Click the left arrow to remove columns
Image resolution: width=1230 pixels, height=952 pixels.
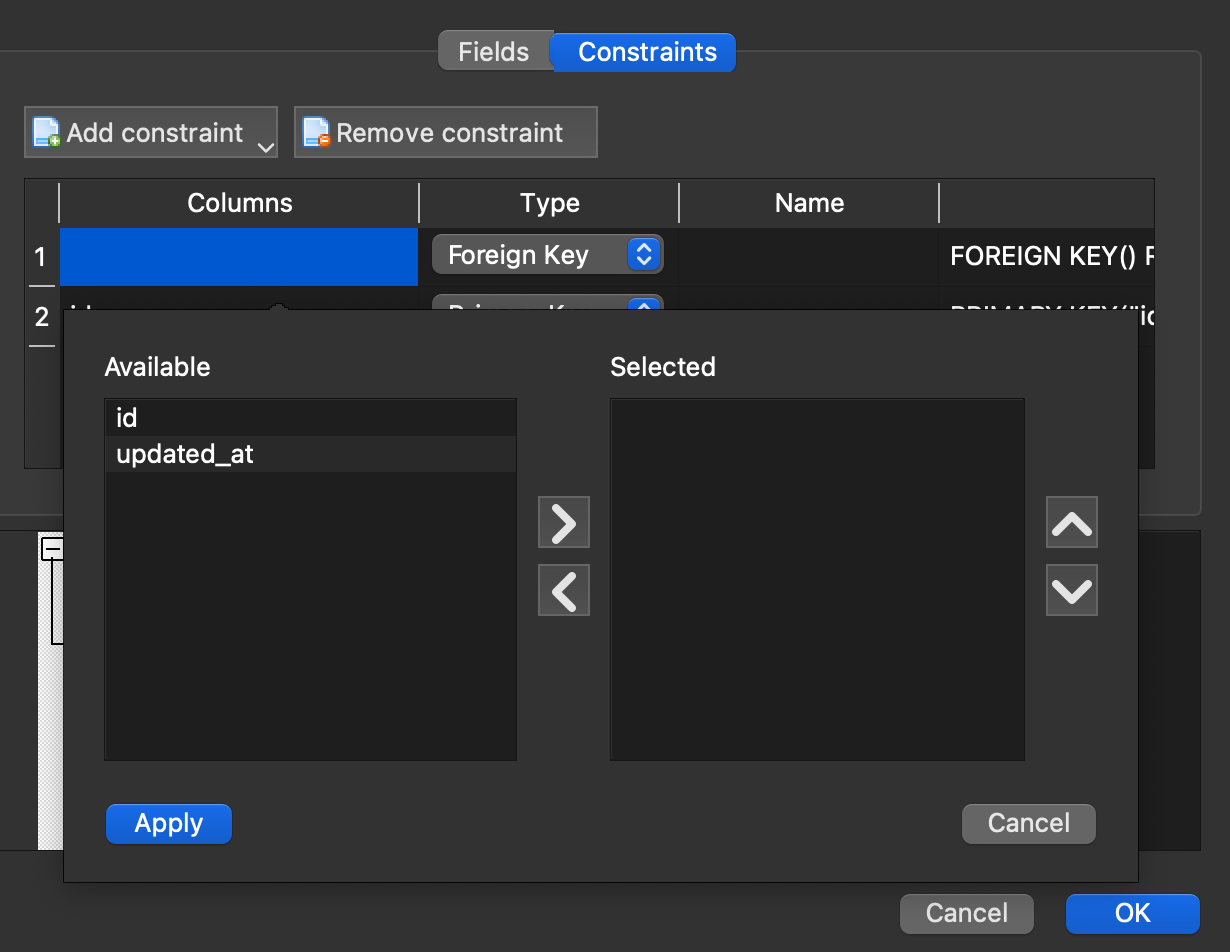coord(563,590)
